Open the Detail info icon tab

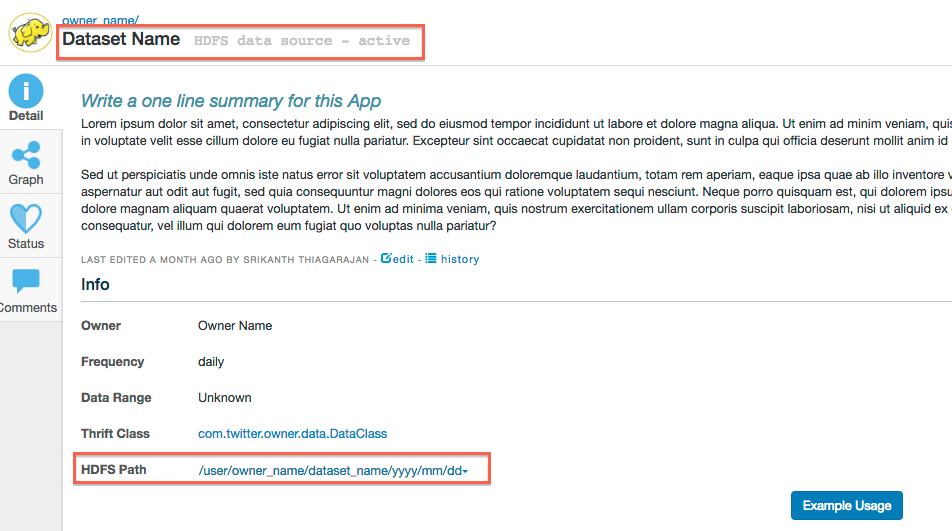pos(26,92)
